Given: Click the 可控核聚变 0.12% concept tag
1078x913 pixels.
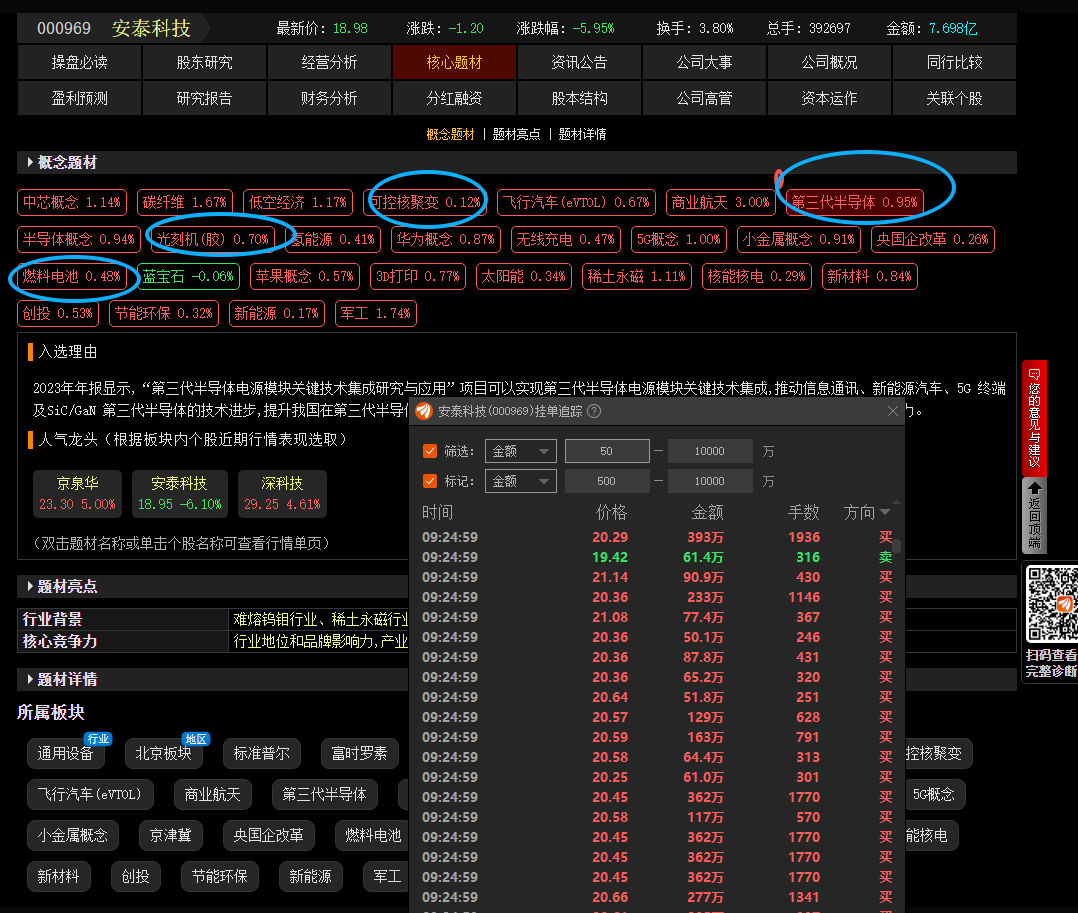Looking at the screenshot, I should [427, 202].
